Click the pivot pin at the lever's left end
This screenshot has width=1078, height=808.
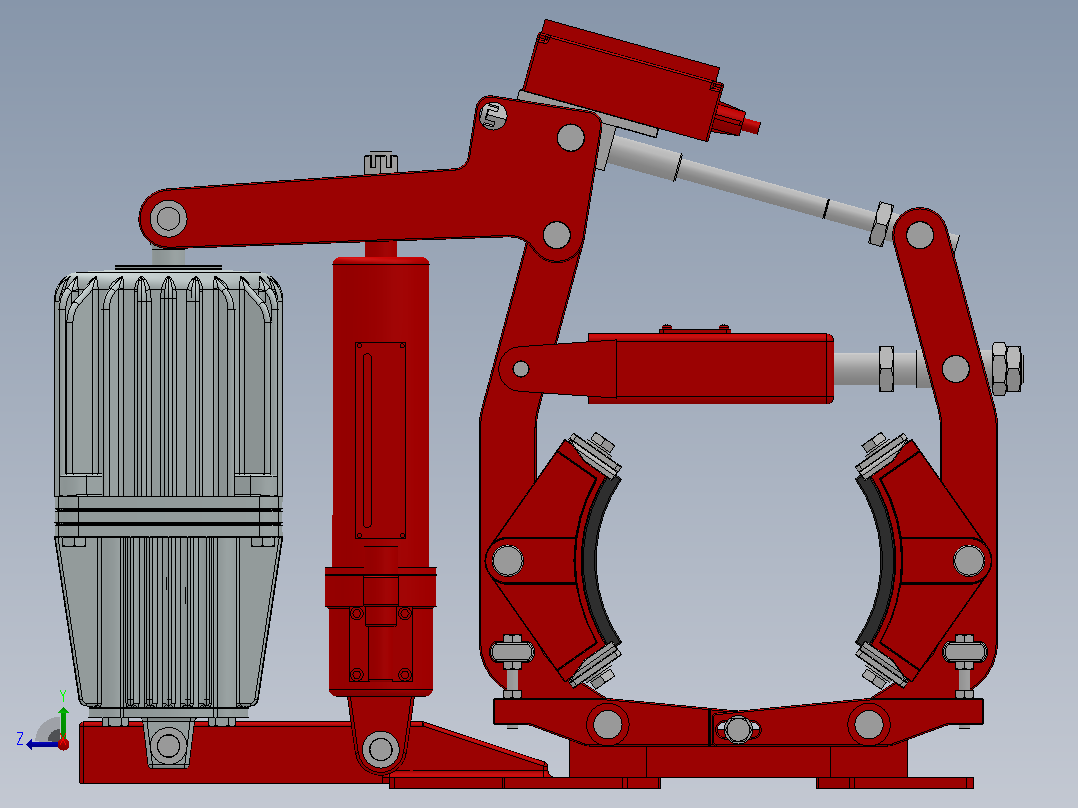(x=168, y=219)
